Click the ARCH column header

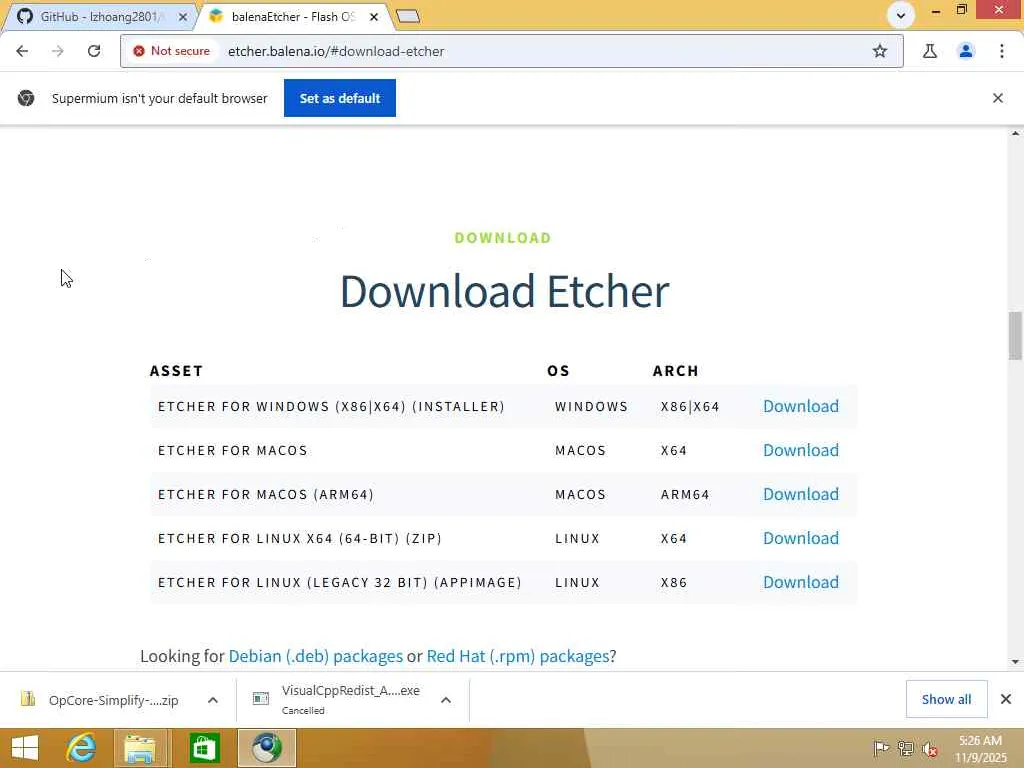coord(675,371)
